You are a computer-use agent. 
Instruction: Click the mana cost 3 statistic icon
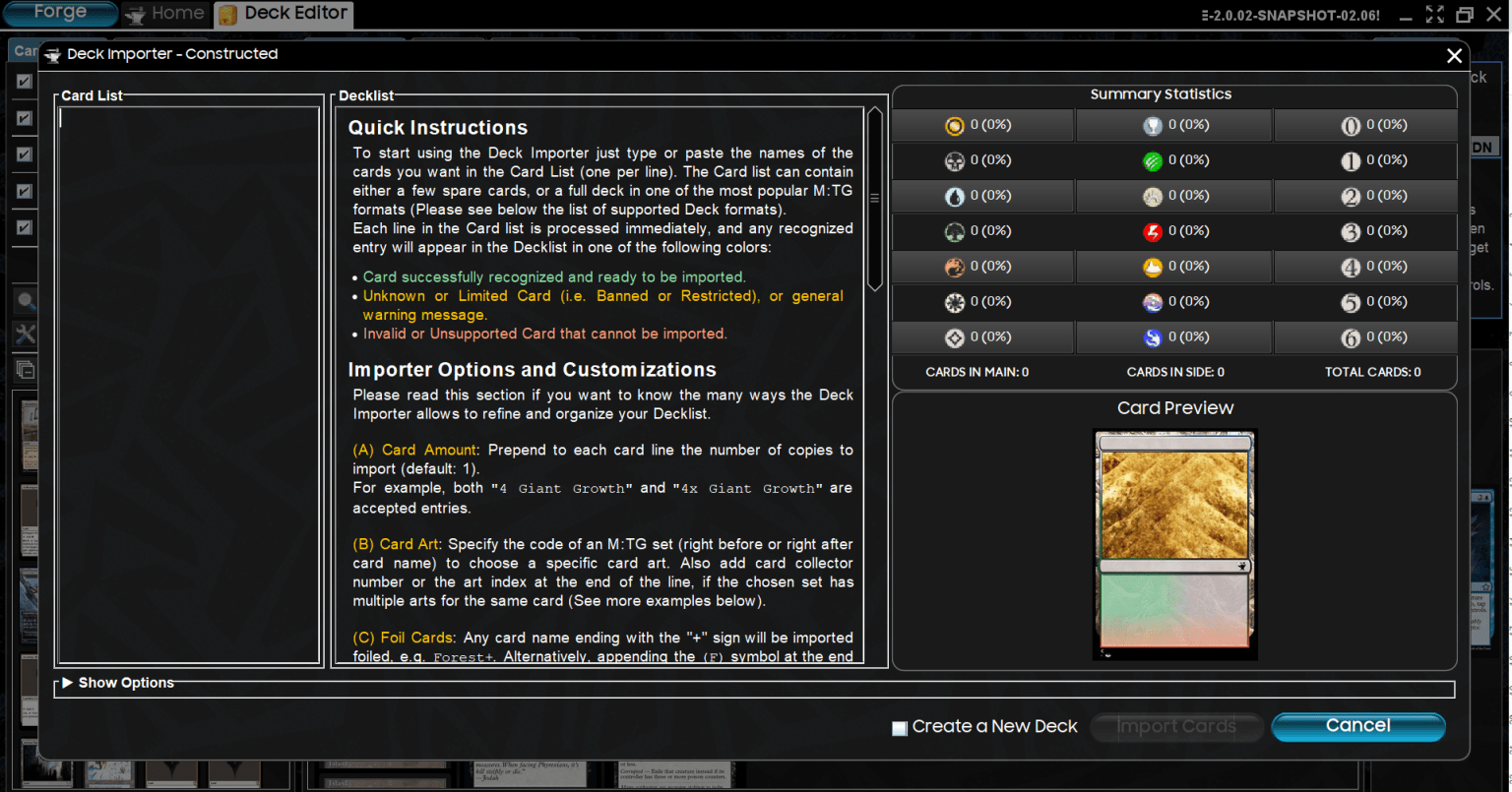coord(1351,232)
